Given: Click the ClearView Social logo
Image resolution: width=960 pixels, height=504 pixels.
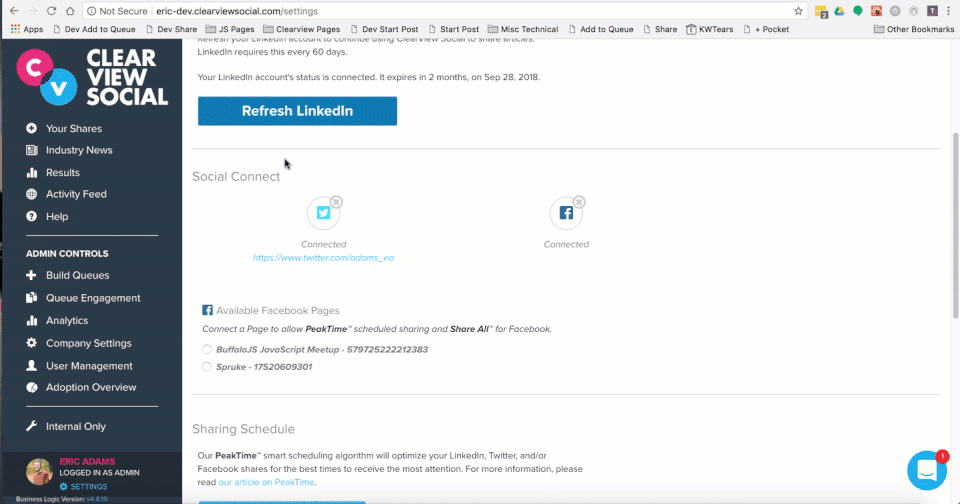Looking at the screenshot, I should coord(92,77).
